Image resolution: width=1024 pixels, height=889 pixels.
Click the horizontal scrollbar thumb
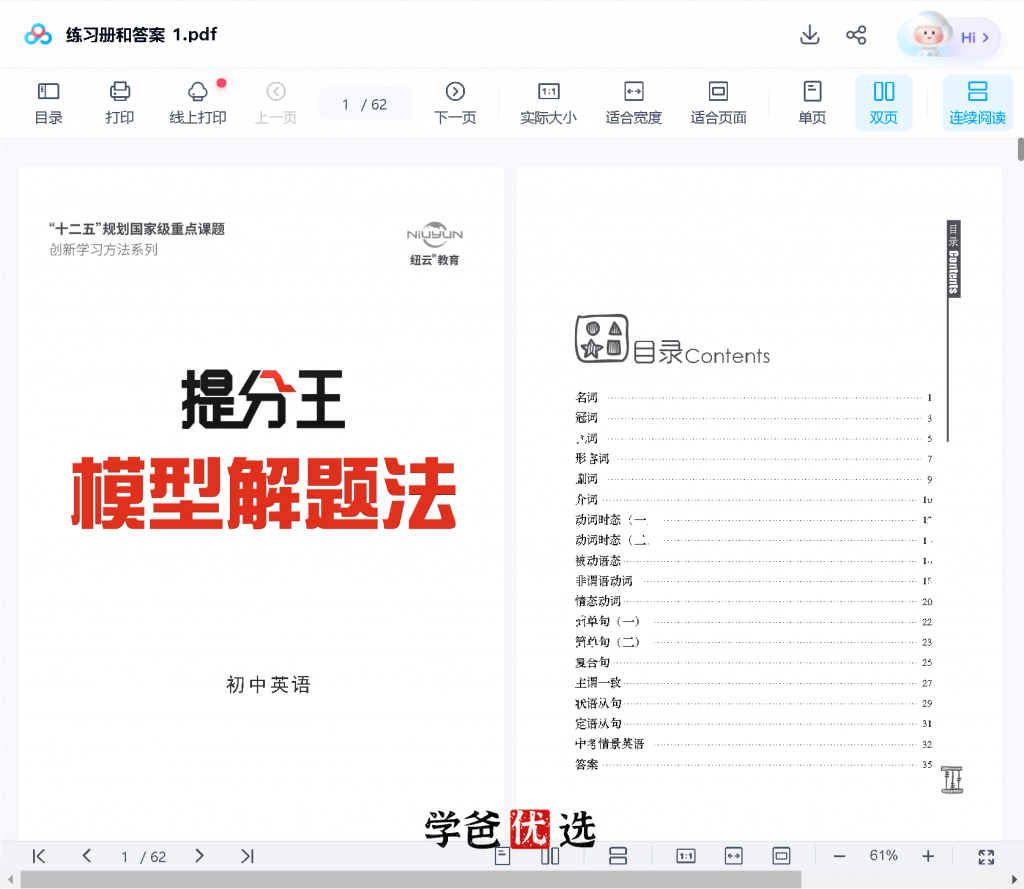click(x=411, y=879)
